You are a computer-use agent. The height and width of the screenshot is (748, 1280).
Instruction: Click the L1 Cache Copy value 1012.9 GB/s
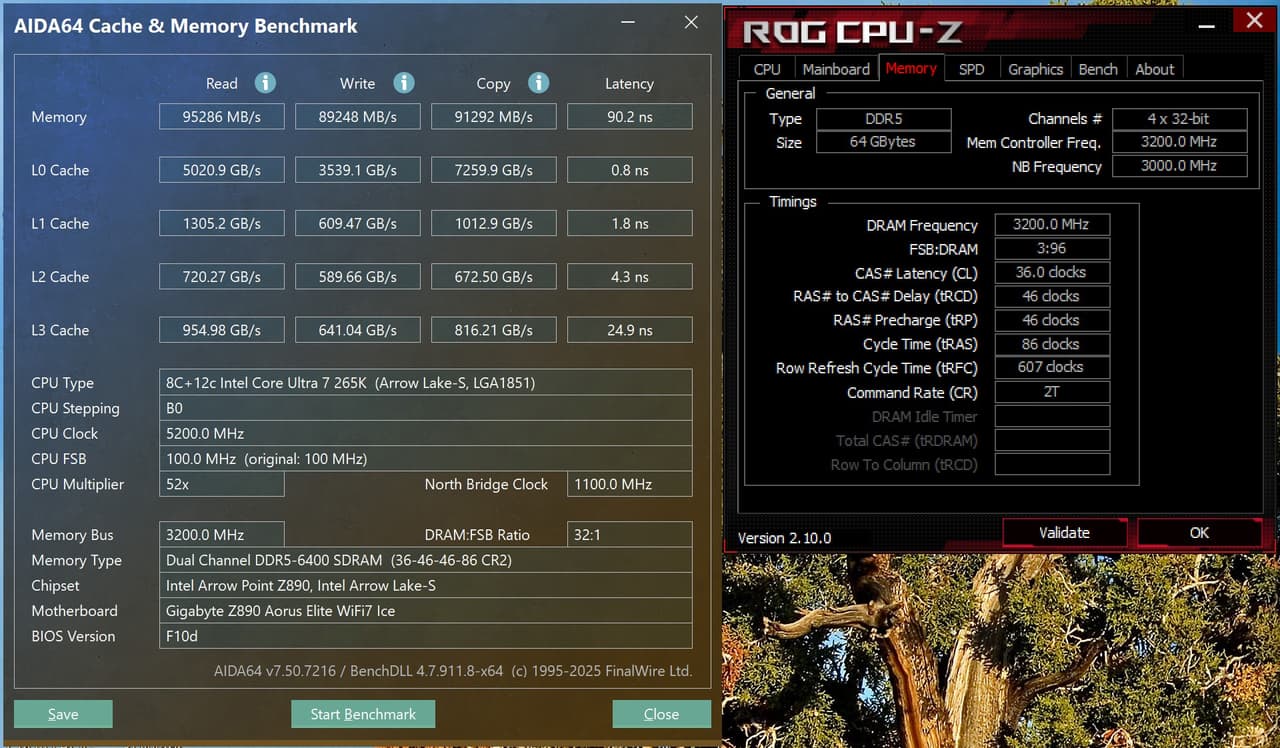pyautogui.click(x=494, y=223)
